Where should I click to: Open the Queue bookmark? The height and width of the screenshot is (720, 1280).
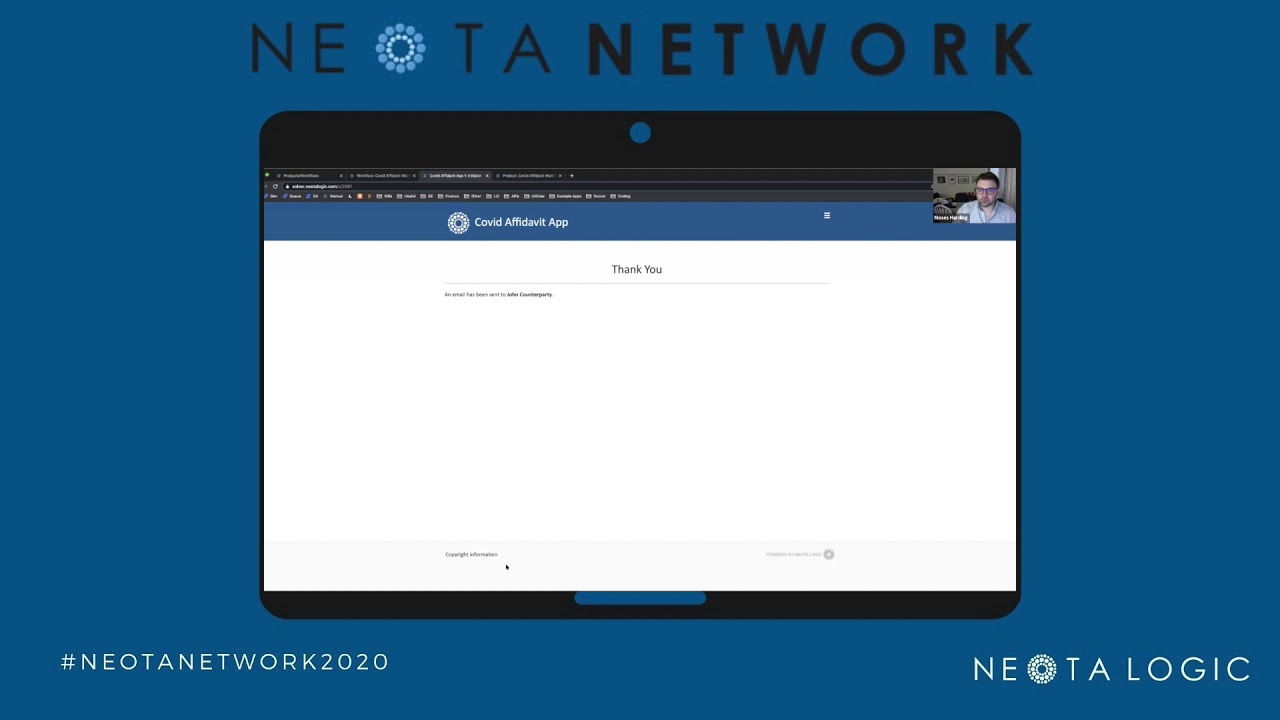tap(292, 196)
